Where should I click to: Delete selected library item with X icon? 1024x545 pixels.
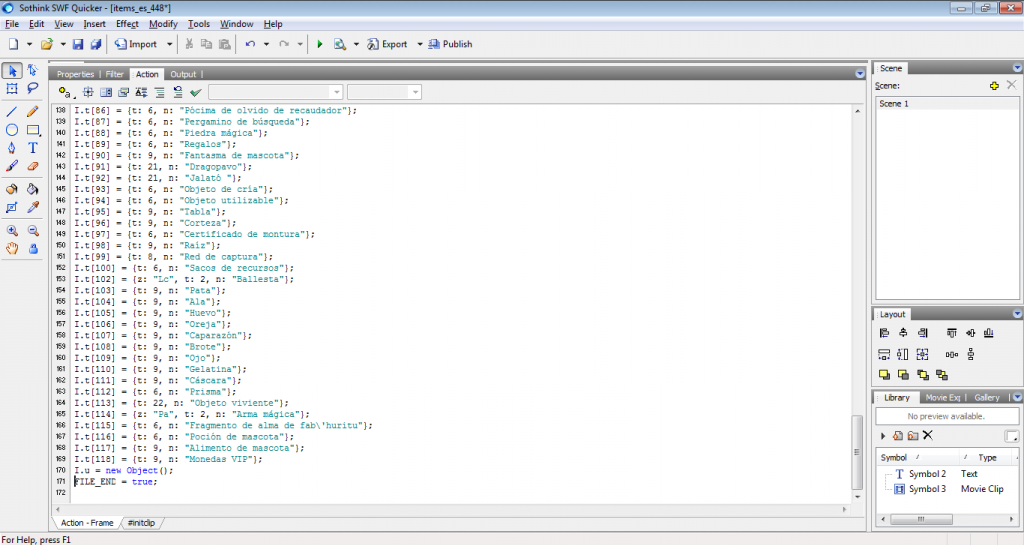point(928,435)
